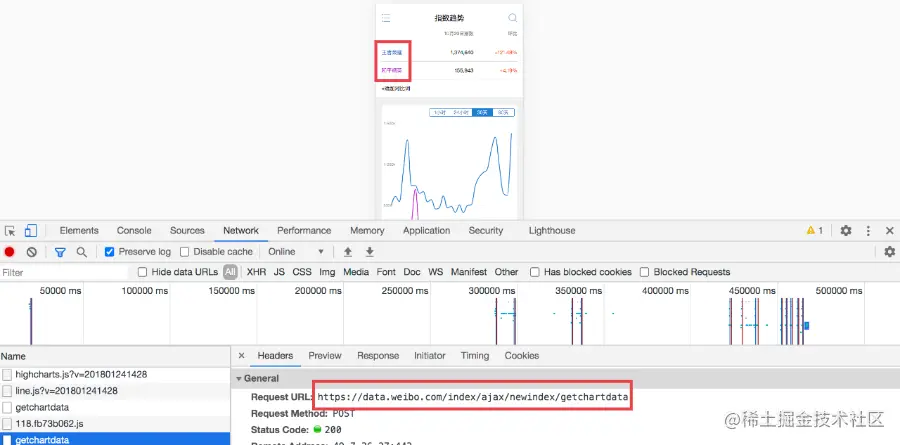Filter requests by Doc
The height and width of the screenshot is (445, 900).
[412, 272]
